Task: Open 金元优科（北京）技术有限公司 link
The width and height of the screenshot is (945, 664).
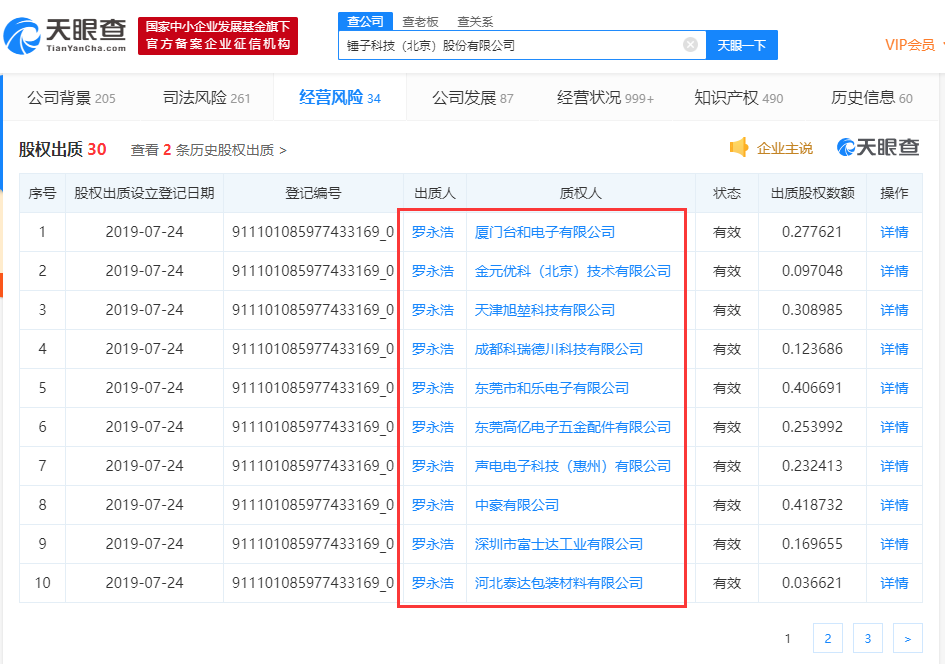Action: pyautogui.click(x=573, y=271)
